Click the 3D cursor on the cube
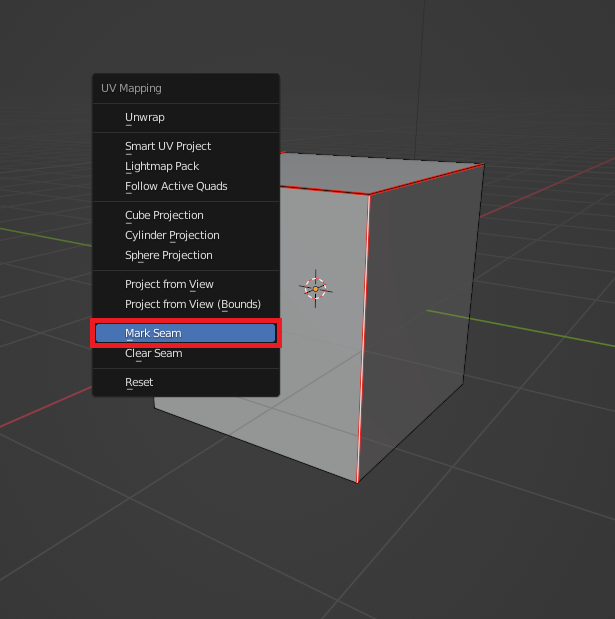This screenshot has height=619, width=615. tap(315, 288)
